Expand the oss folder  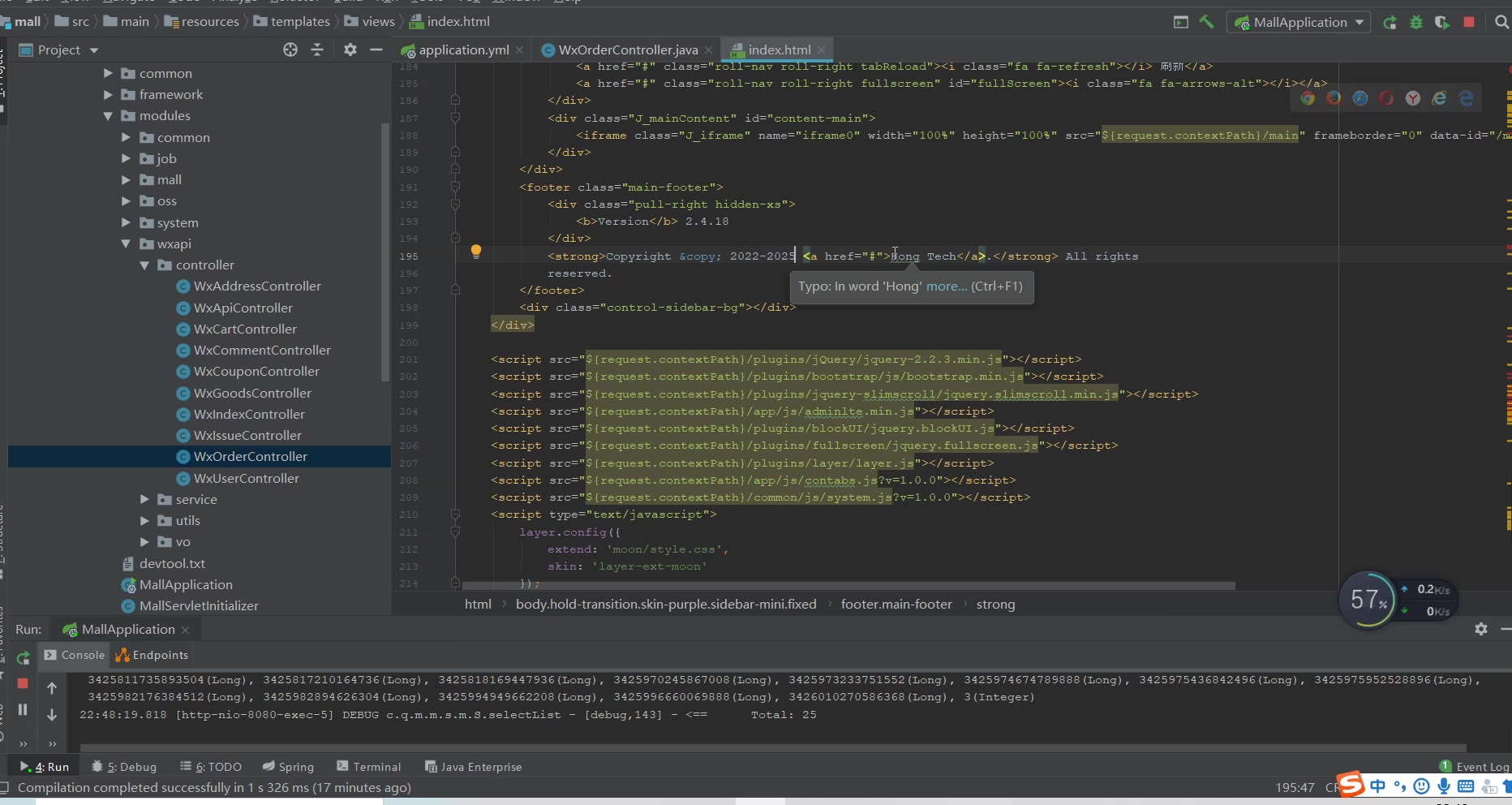click(126, 201)
